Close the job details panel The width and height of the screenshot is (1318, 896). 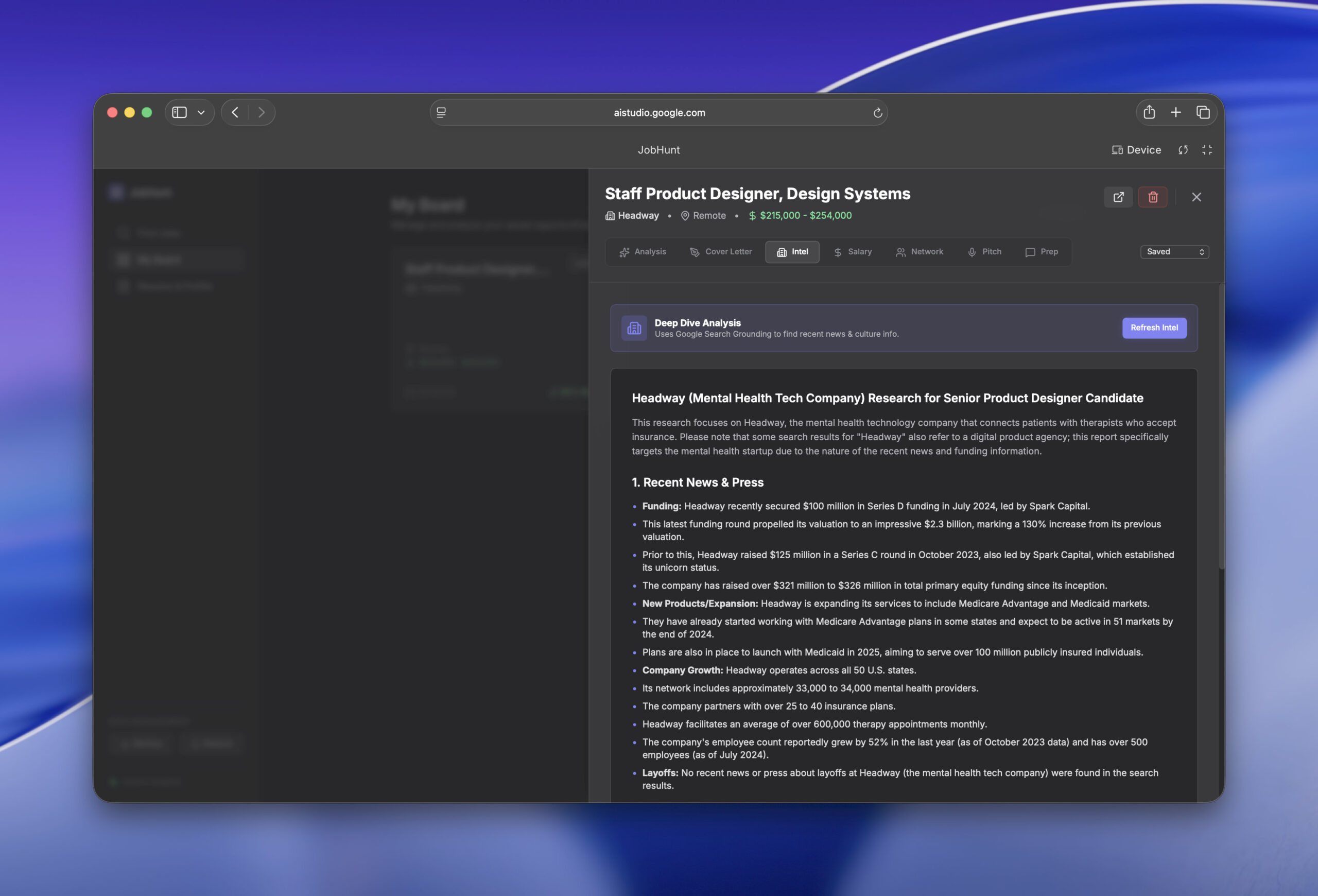click(x=1196, y=197)
